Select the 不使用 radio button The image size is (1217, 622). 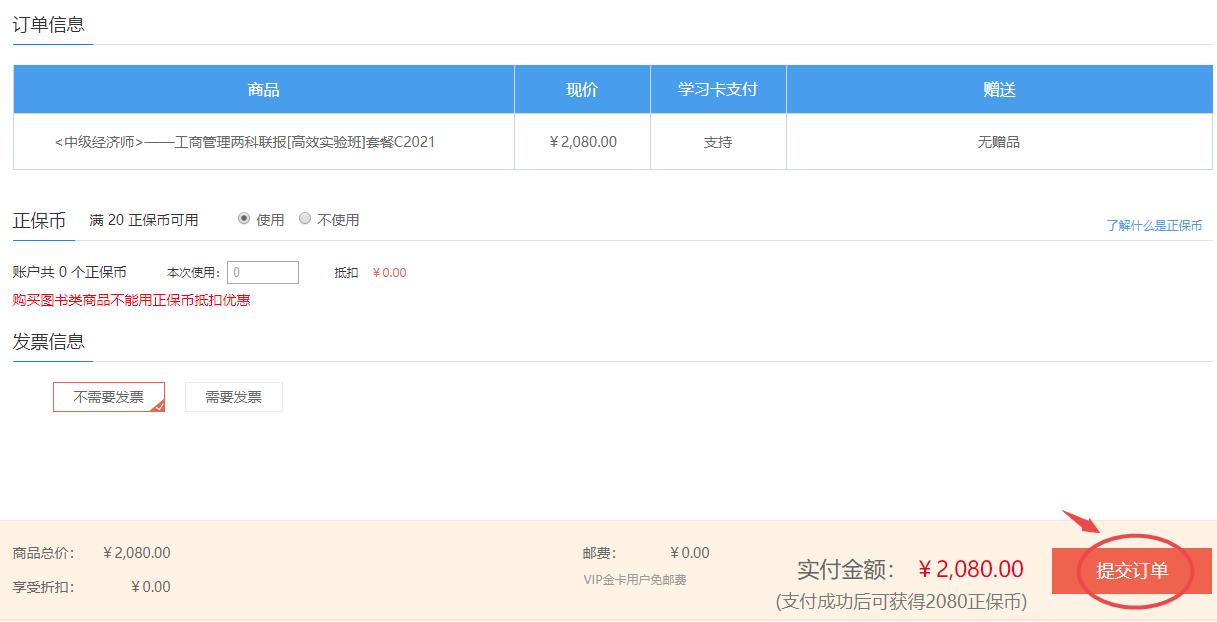(x=304, y=218)
